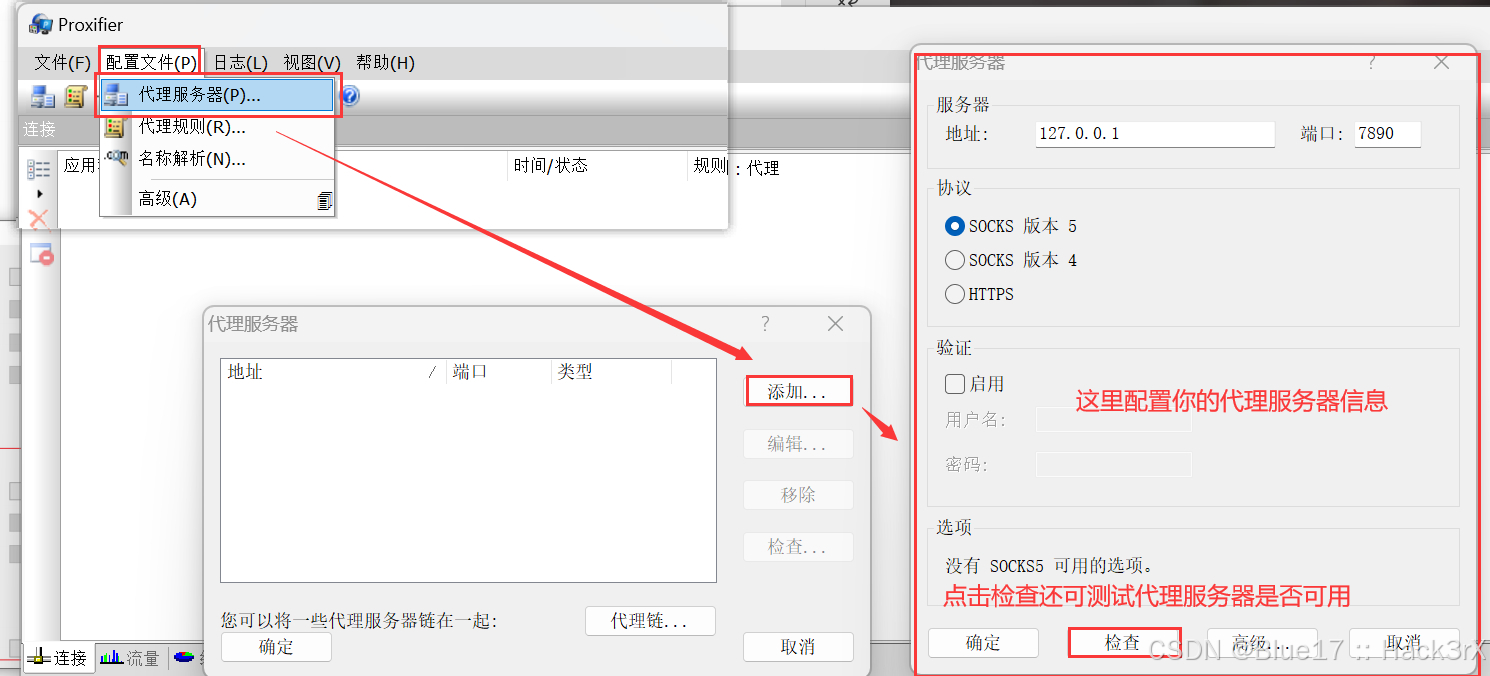1490x676 pixels.
Task: Click the small black arrow under the list view icon
Action: 40,193
